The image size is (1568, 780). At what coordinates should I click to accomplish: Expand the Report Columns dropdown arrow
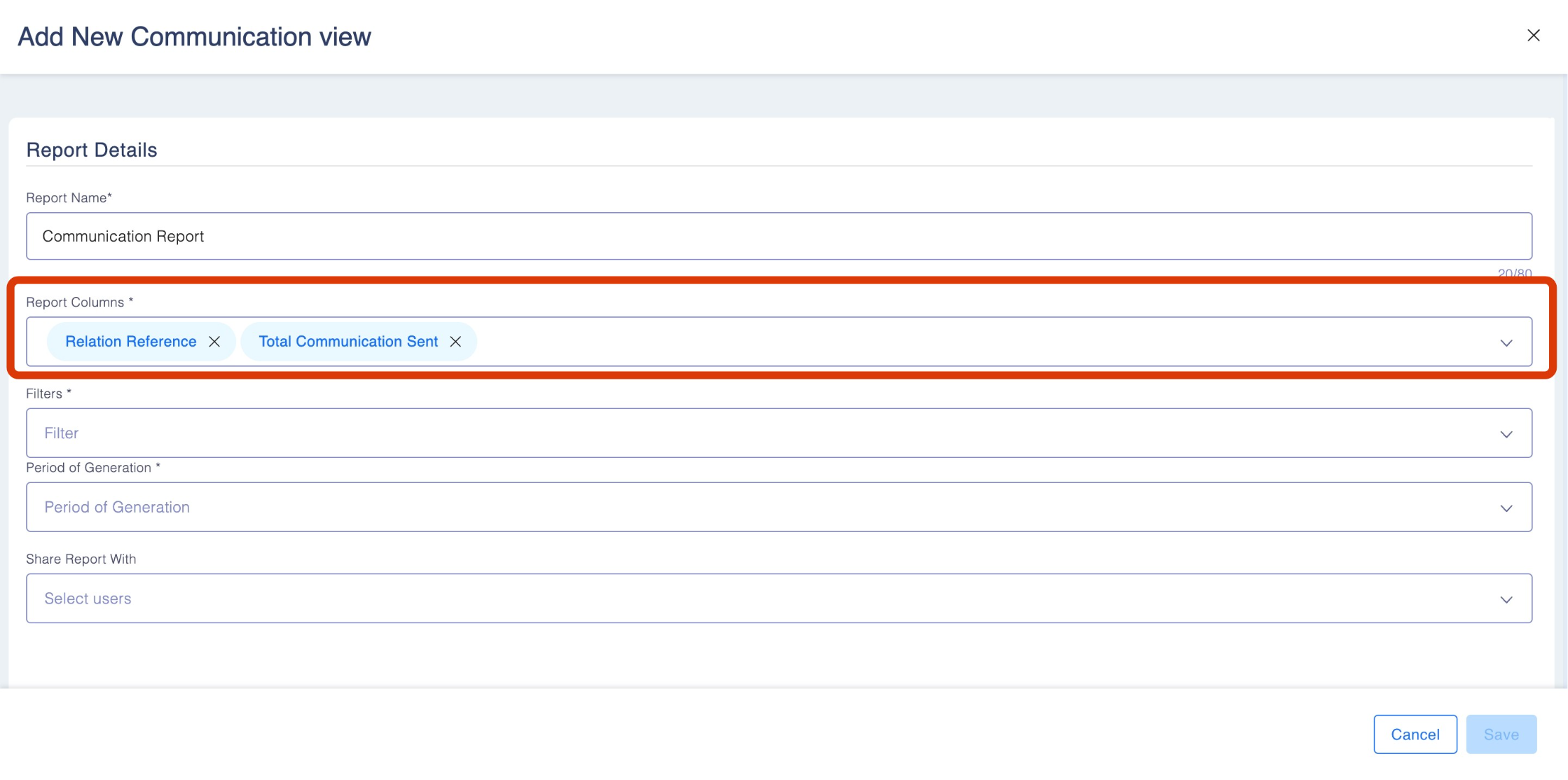1506,342
